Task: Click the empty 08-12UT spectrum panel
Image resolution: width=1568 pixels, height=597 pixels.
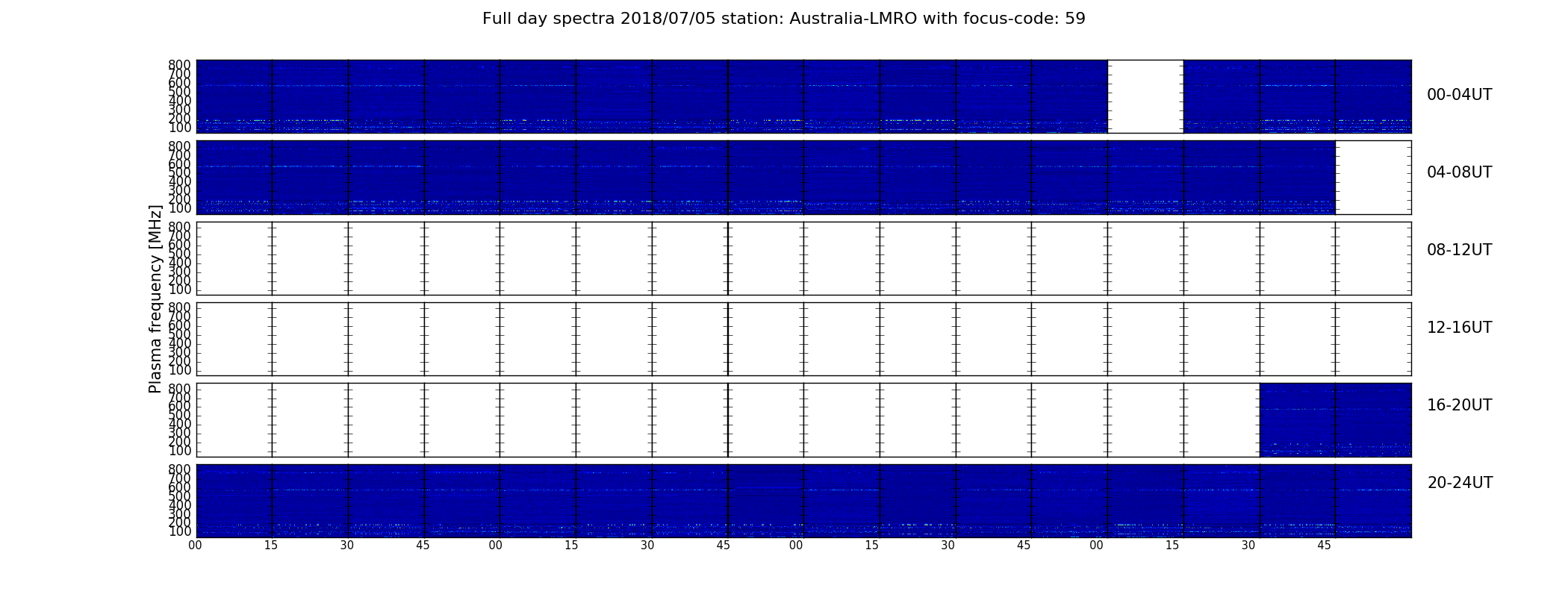Action: point(803,258)
